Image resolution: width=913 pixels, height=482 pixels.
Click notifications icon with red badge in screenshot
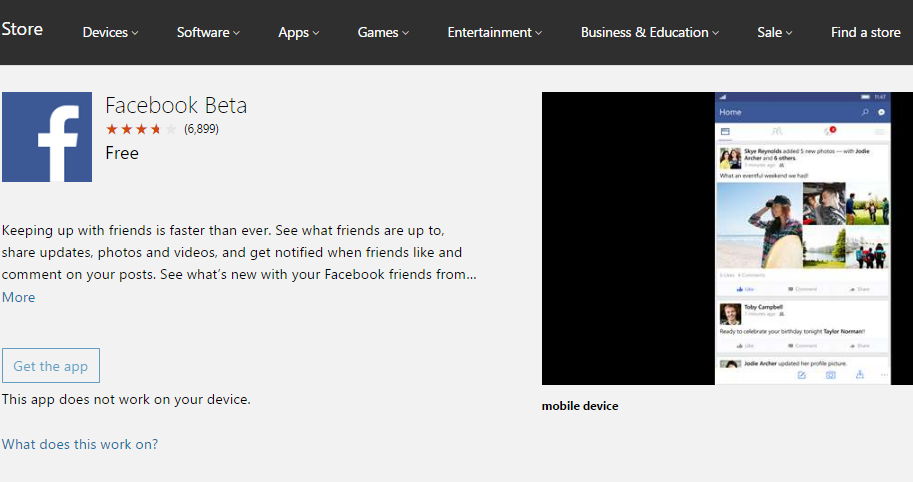(x=829, y=131)
